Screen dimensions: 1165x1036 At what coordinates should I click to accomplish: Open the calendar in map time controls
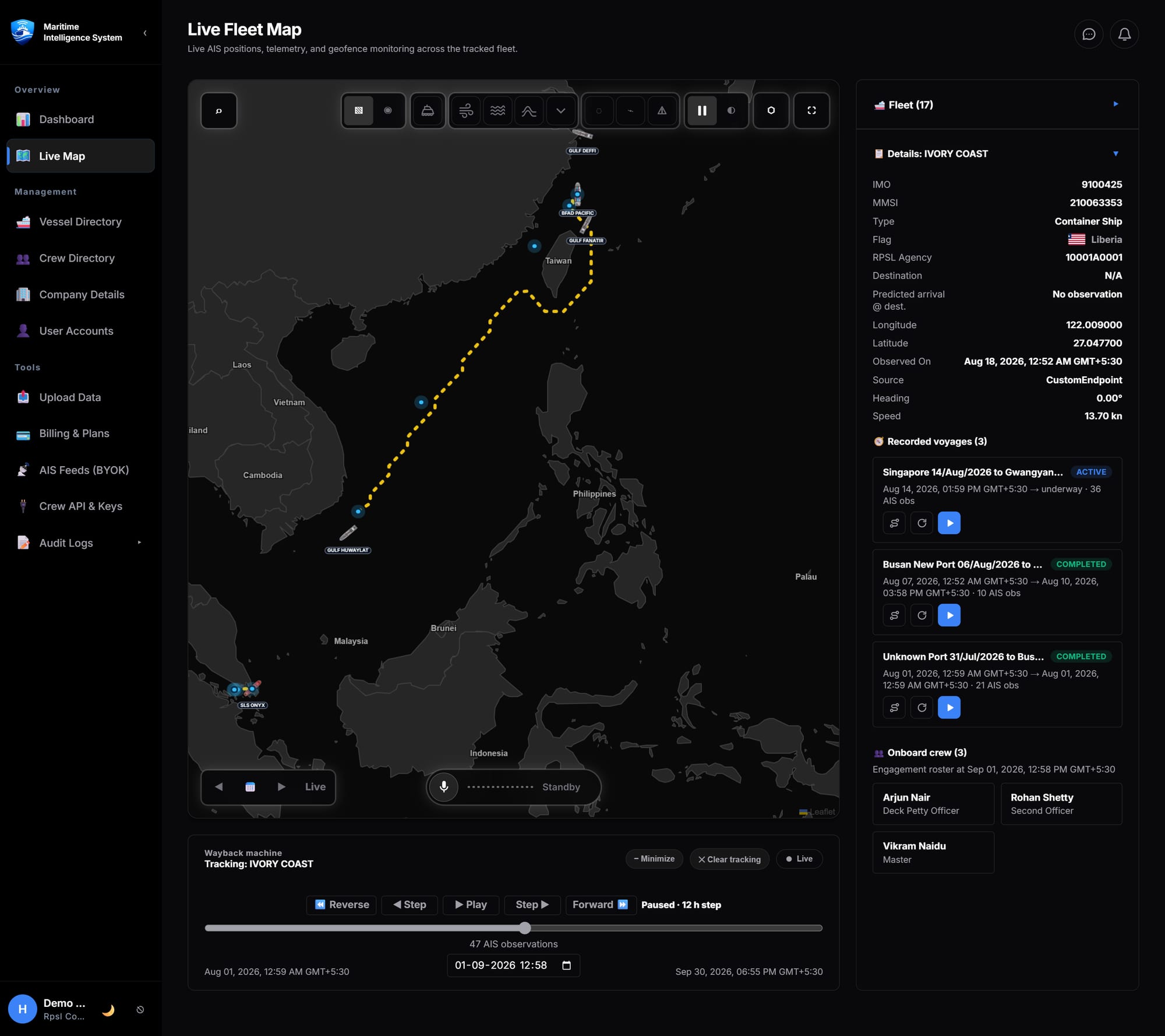click(250, 787)
